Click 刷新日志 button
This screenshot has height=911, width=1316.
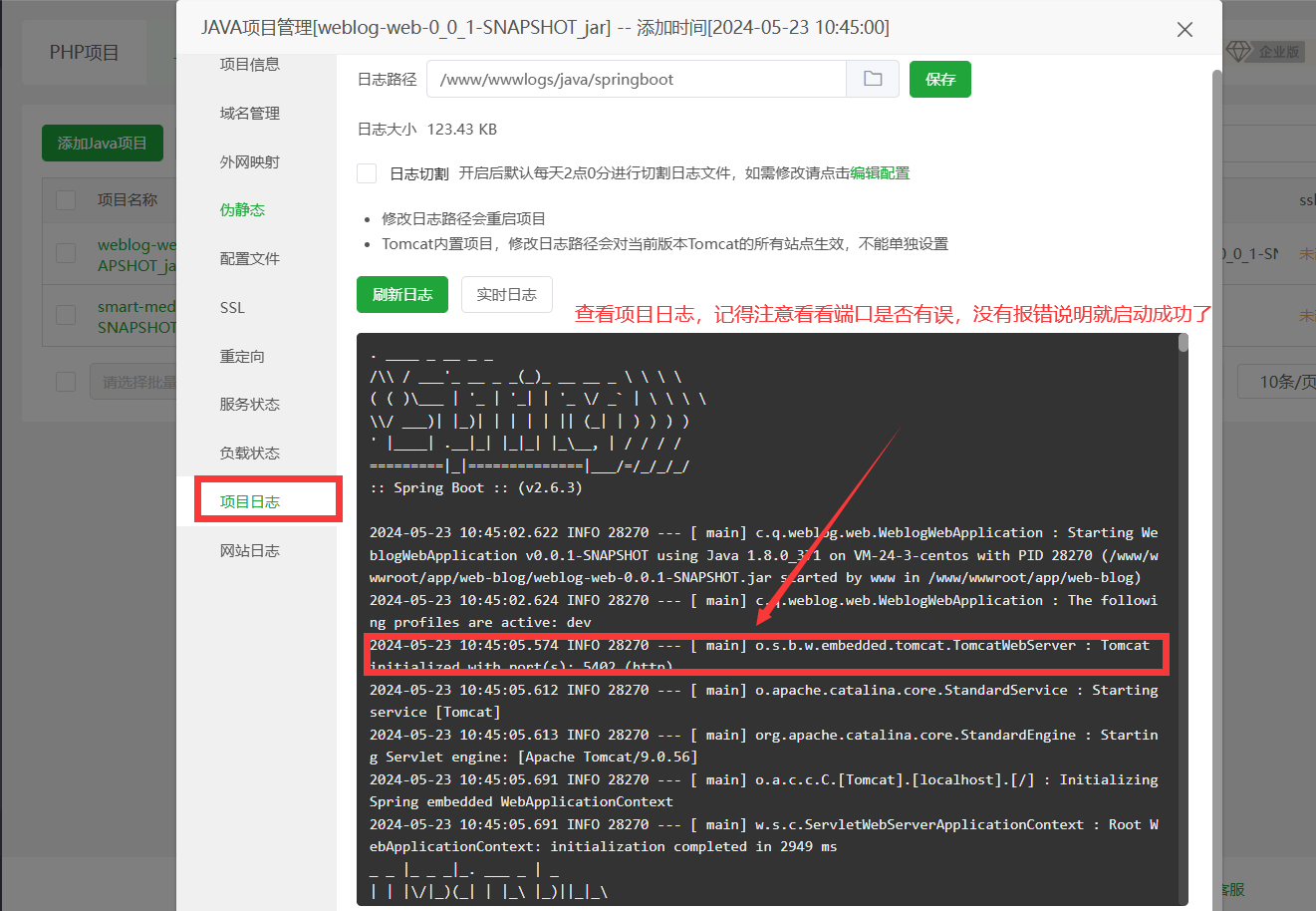point(402,294)
